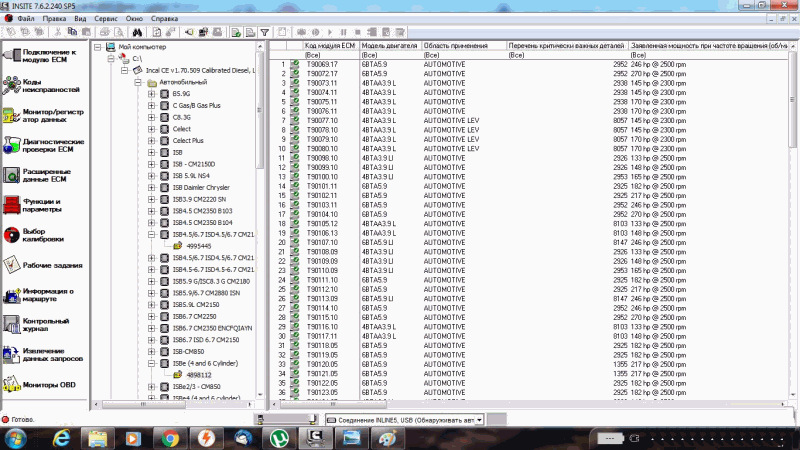Viewport: 800px width, 450px height.
Task: Open the Правка menu
Action: point(54,18)
